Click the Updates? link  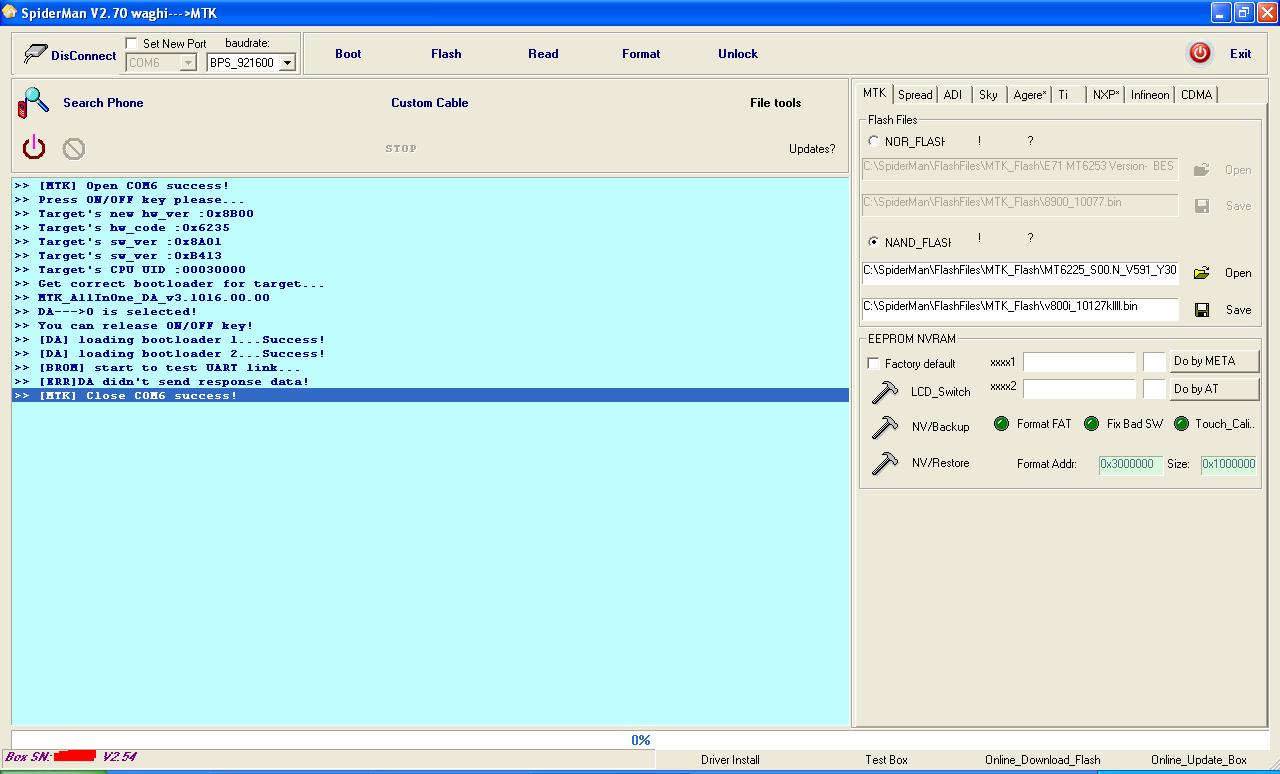click(812, 149)
